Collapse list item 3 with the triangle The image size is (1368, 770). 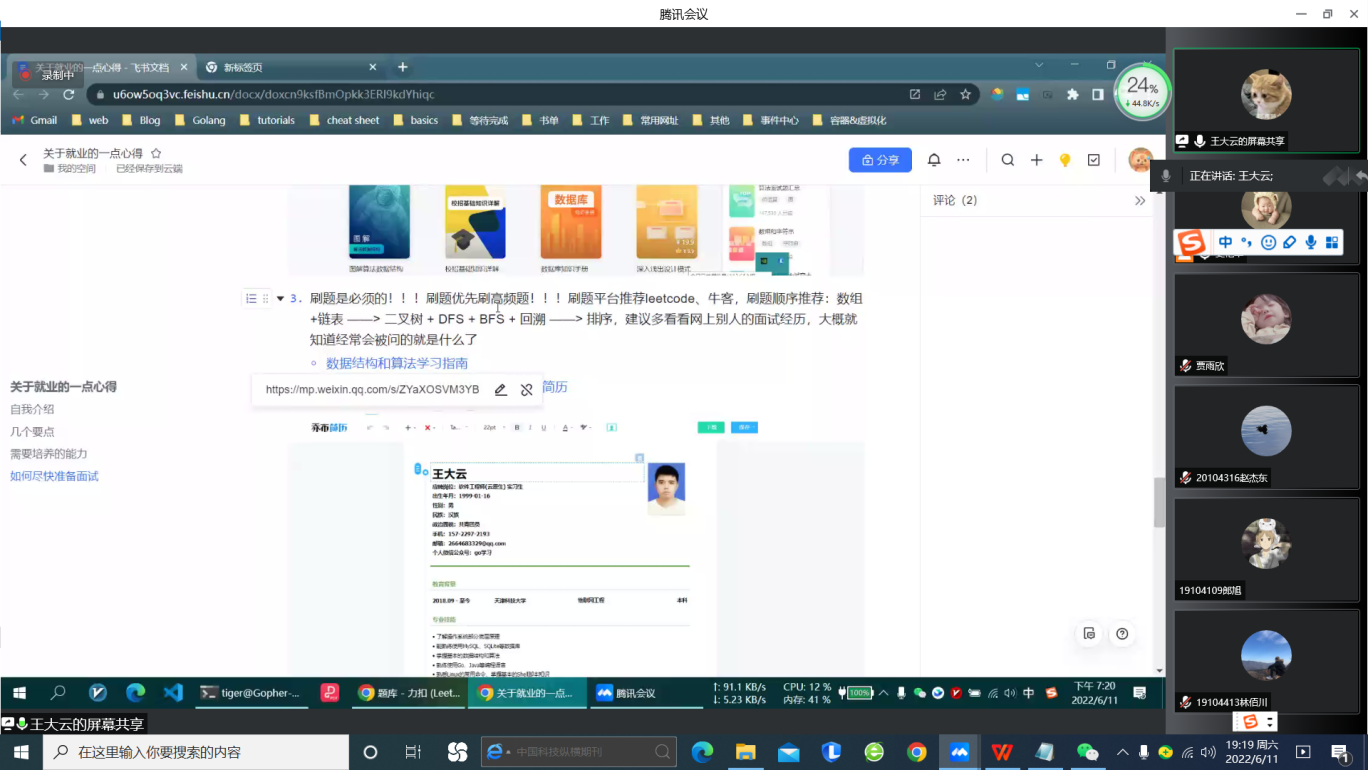(x=280, y=298)
